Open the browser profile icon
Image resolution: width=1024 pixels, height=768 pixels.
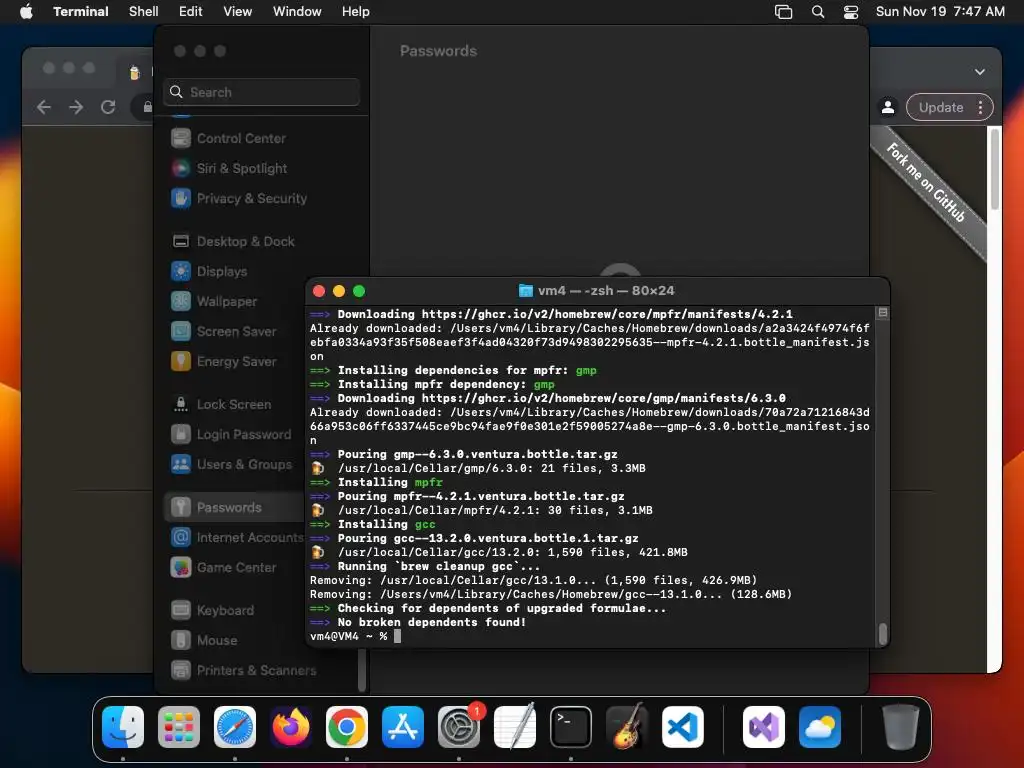tap(888, 107)
